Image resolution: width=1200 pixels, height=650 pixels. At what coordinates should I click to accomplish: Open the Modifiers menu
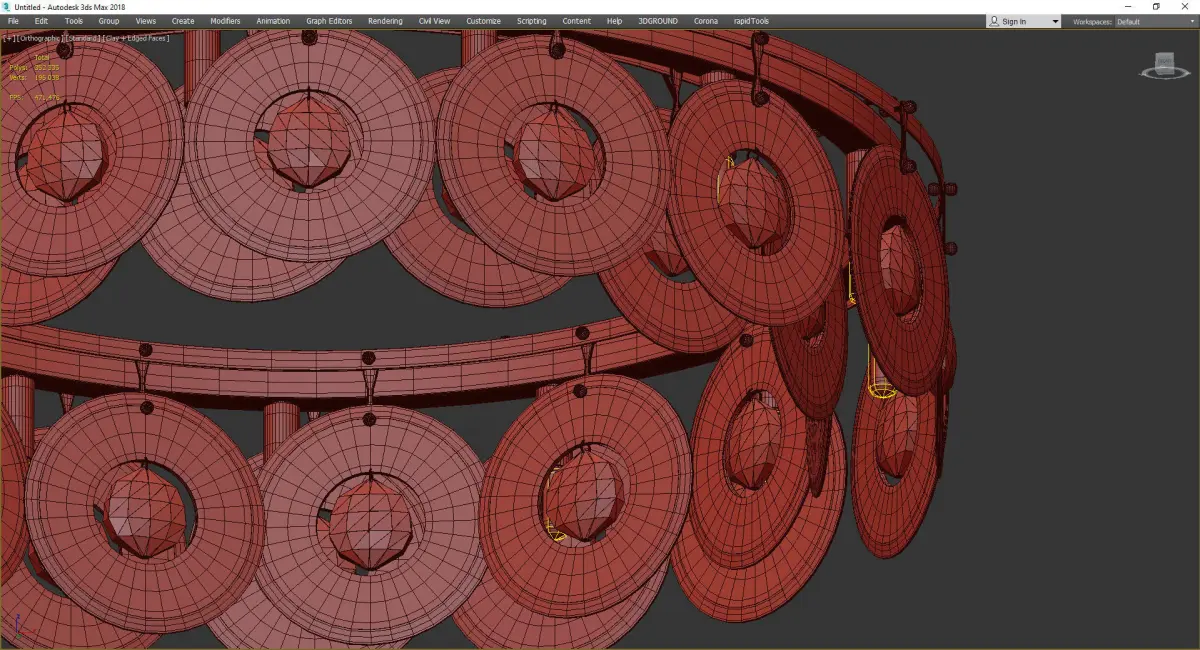225,21
